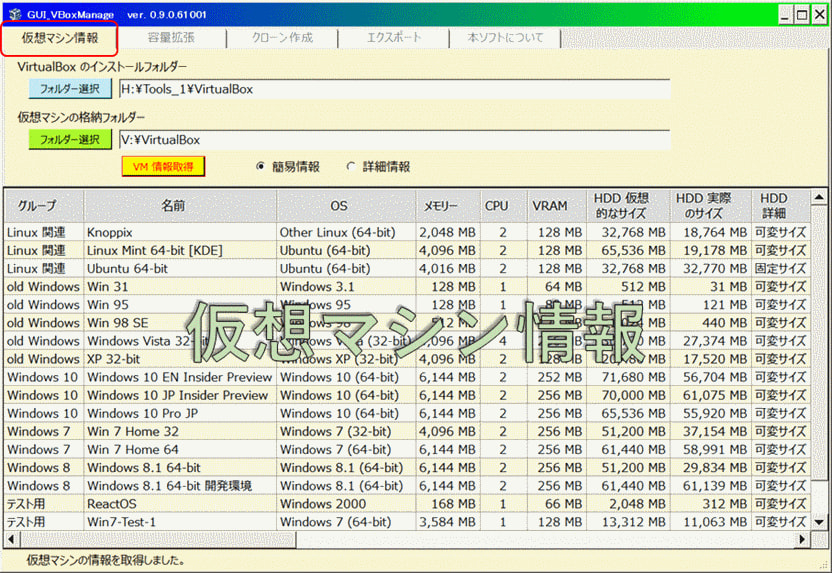This screenshot has height=573, width=832.
Task: Select the Windows 10 Pro JP cell
Action: pos(180,413)
